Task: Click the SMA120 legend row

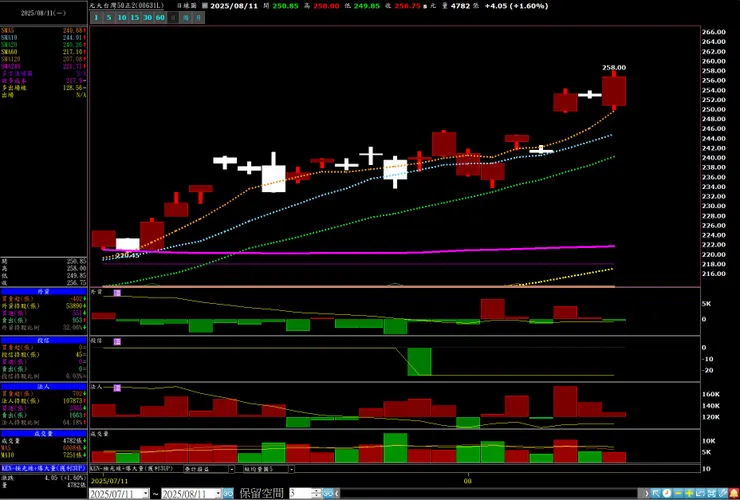Action: (43, 59)
